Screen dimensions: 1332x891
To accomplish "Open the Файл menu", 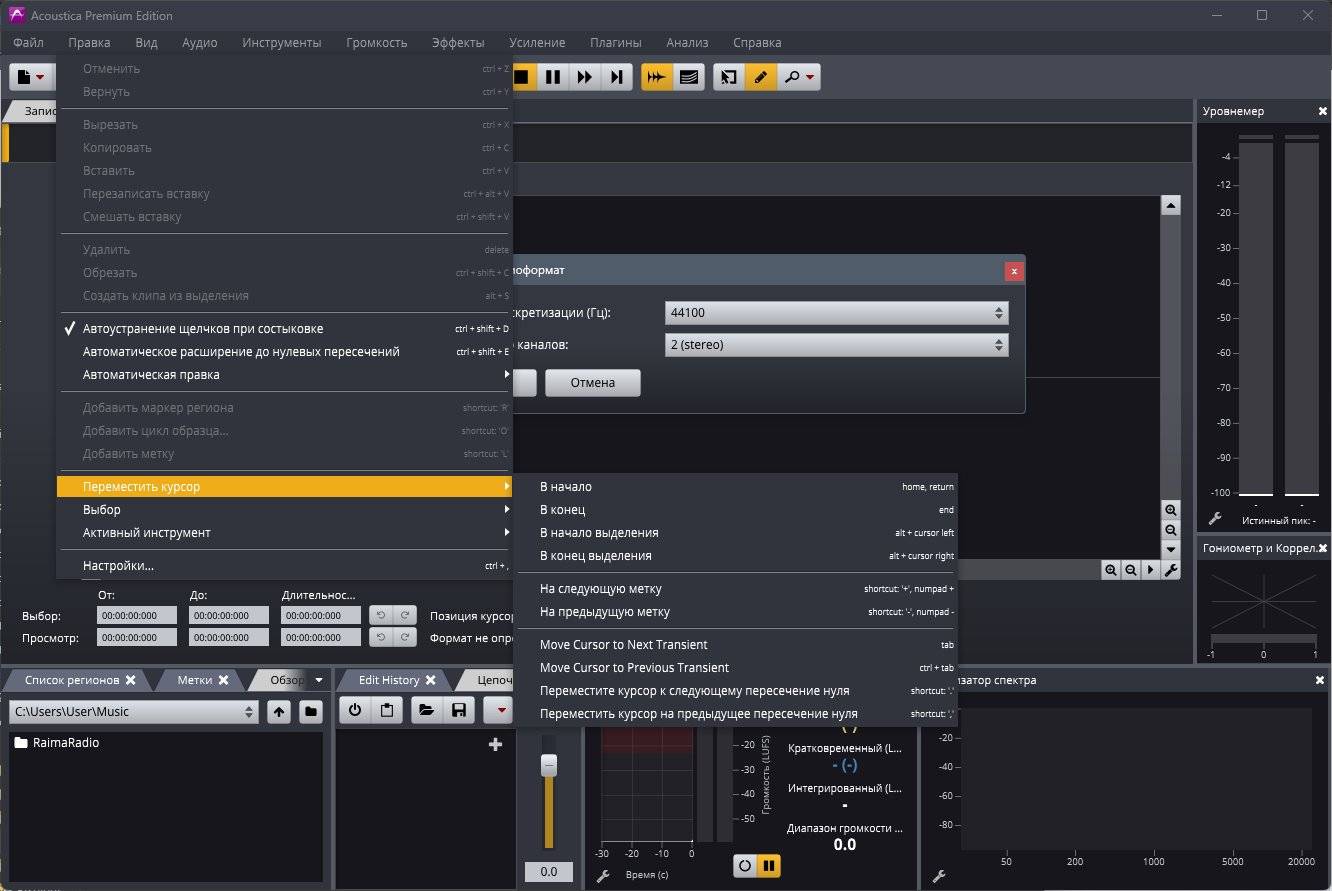I will coord(29,43).
